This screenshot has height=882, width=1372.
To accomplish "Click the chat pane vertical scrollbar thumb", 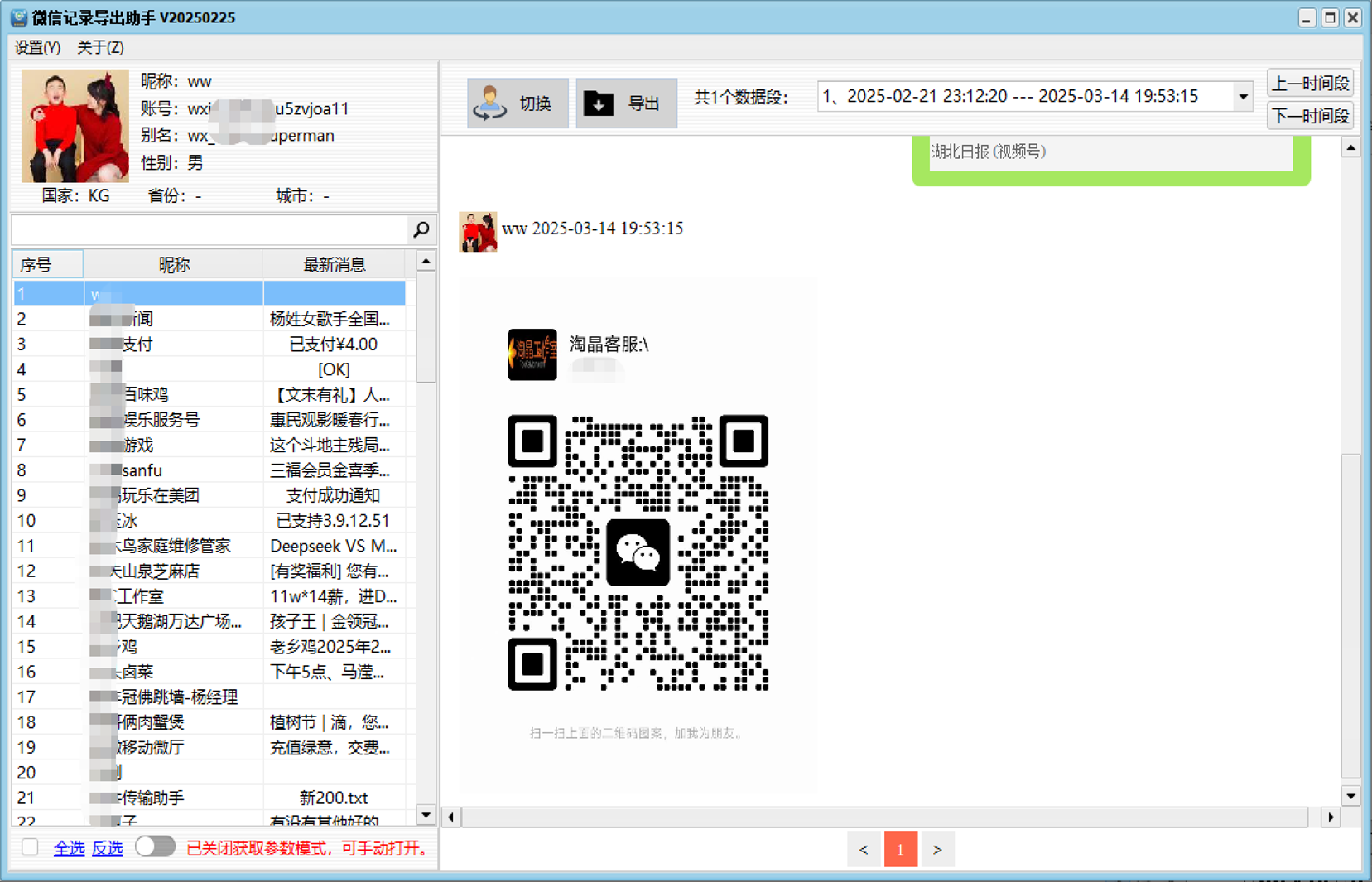I will click(x=1350, y=615).
